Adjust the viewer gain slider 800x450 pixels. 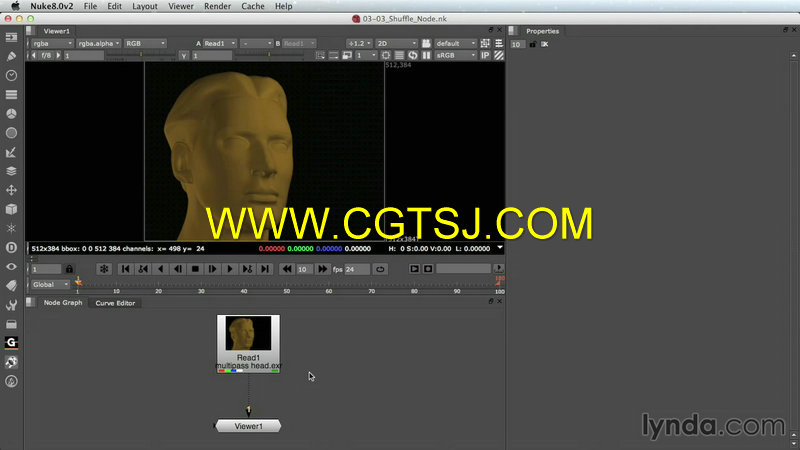141,55
